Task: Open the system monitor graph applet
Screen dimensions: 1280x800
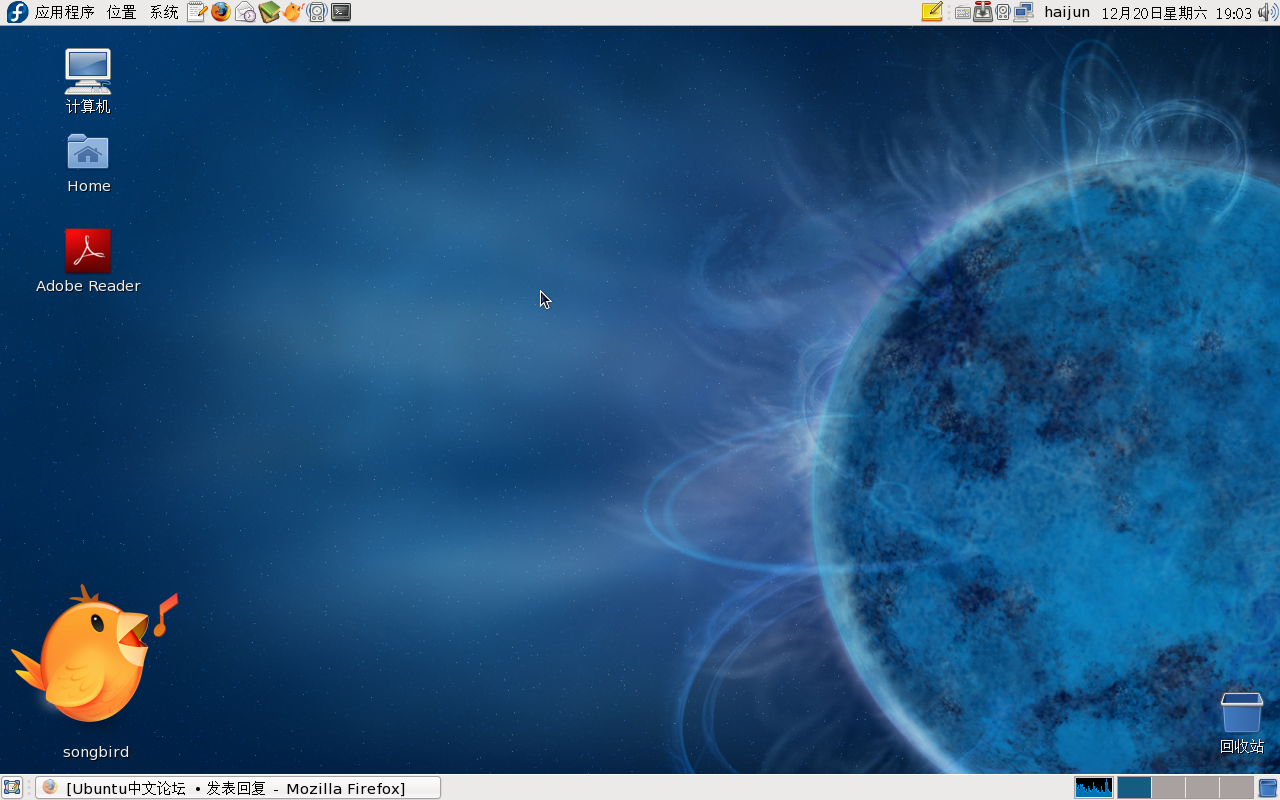Action: tap(1094, 788)
